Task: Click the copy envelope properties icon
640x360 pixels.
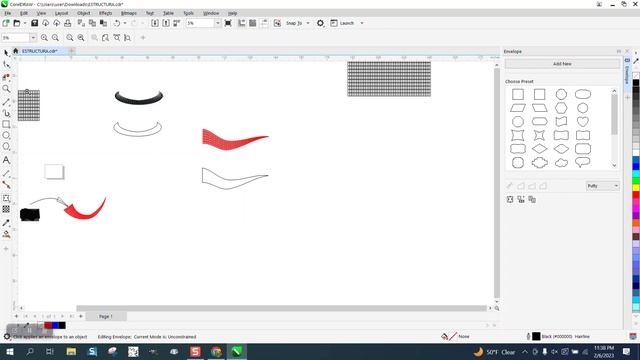Action: 532,199
